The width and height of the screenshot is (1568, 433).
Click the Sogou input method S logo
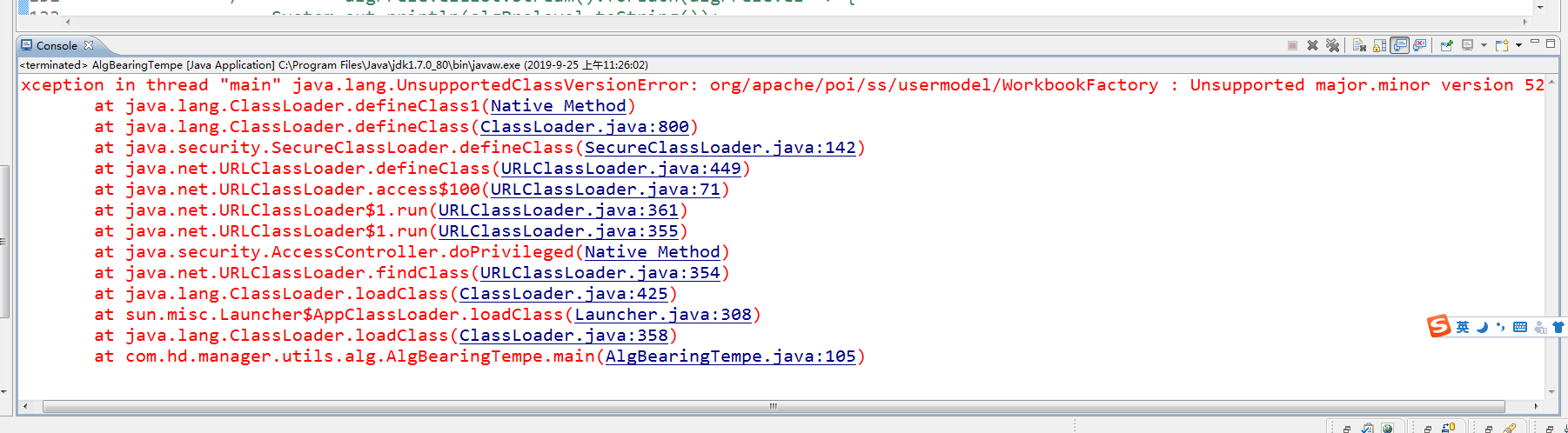click(x=1438, y=326)
